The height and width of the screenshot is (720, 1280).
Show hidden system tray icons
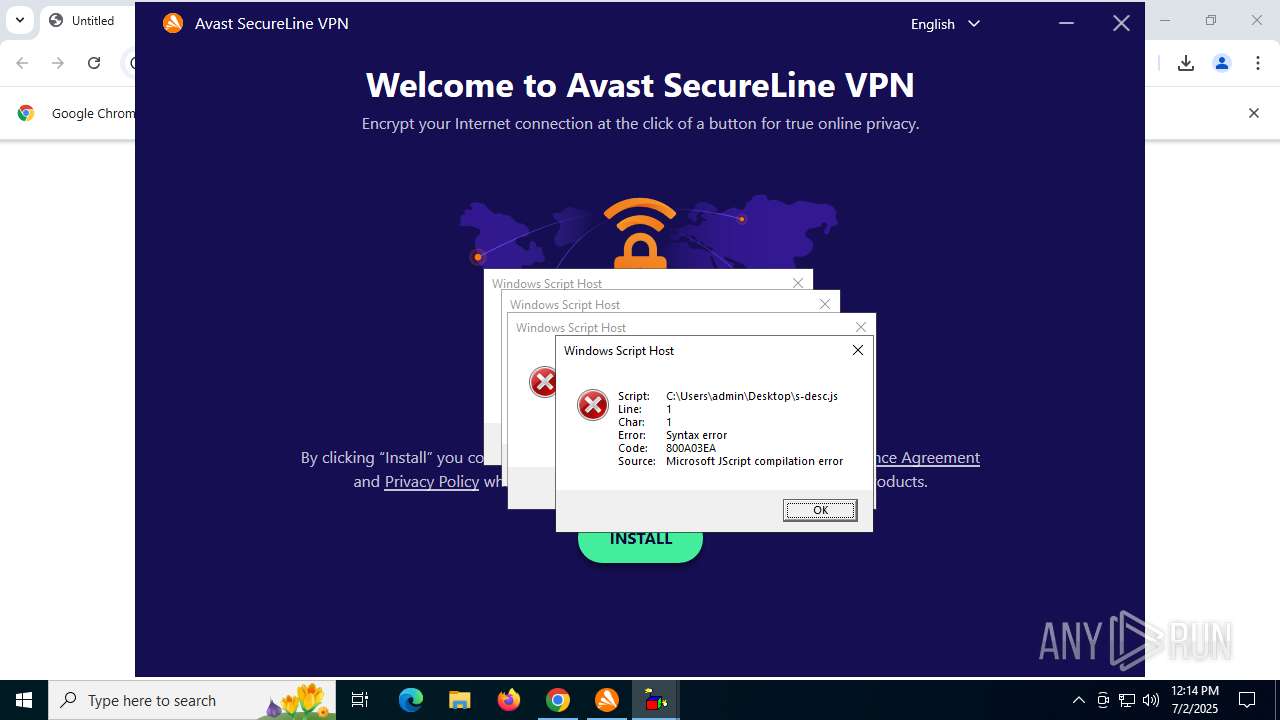(1078, 700)
